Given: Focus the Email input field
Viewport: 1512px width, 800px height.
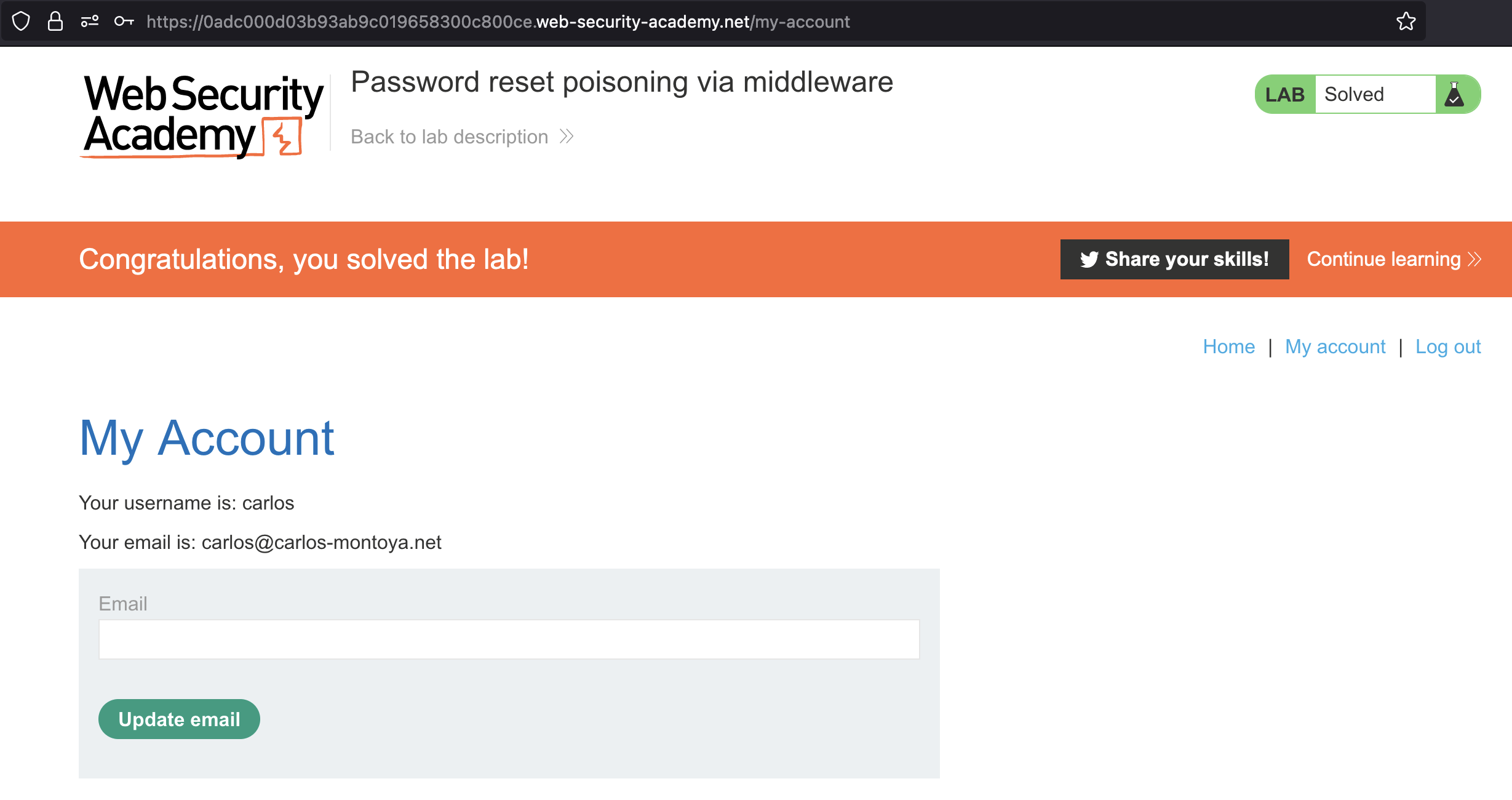Looking at the screenshot, I should [x=509, y=639].
